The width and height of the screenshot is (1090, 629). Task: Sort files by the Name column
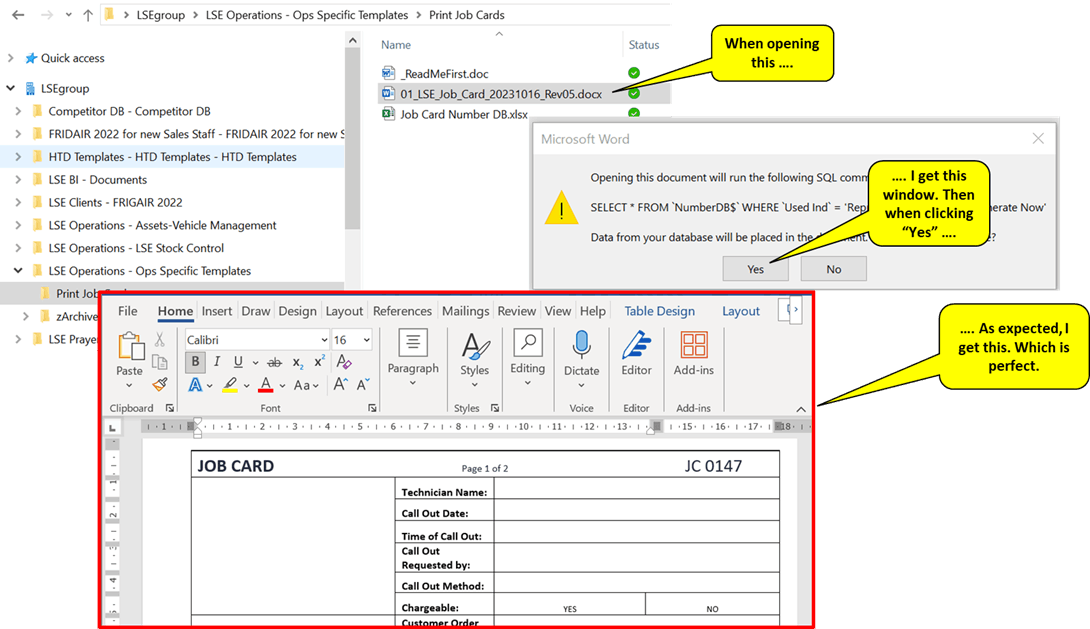396,44
